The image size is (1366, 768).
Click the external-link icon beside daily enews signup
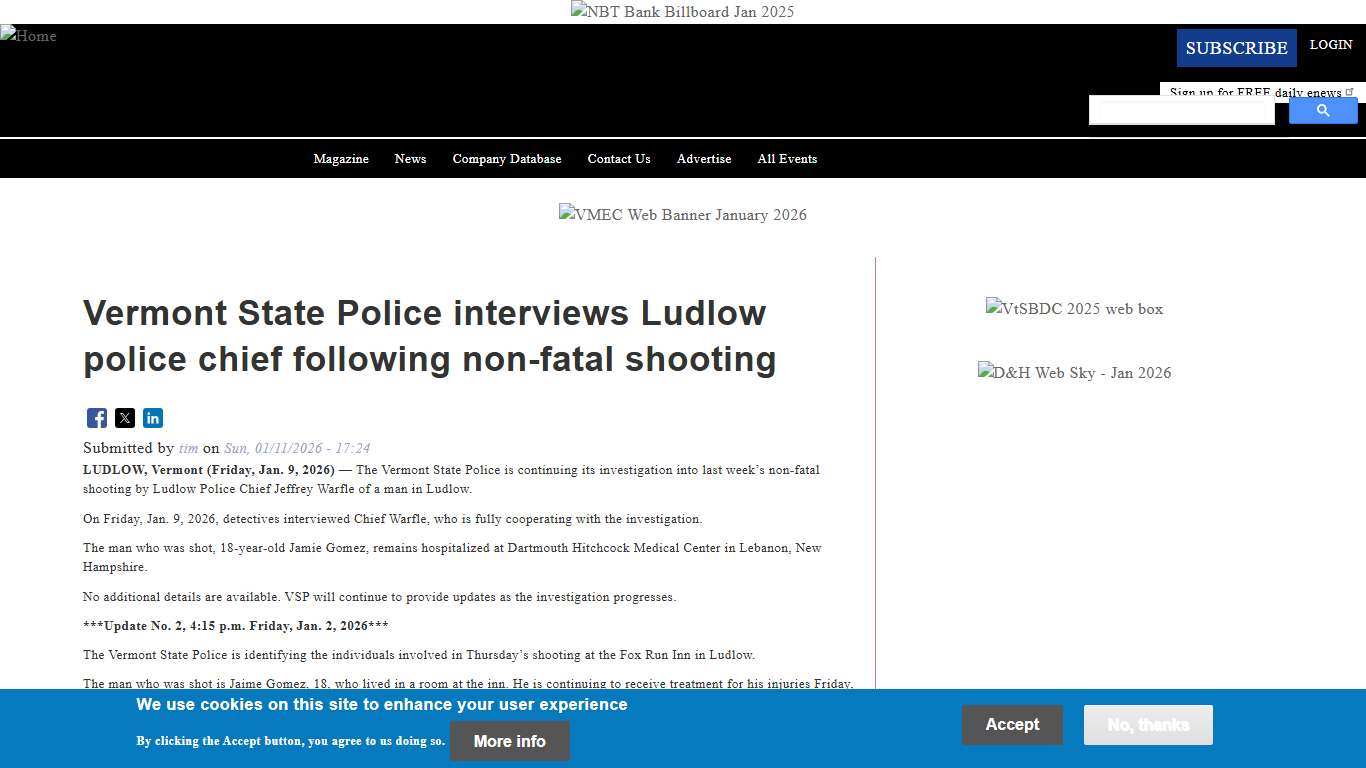(1350, 89)
